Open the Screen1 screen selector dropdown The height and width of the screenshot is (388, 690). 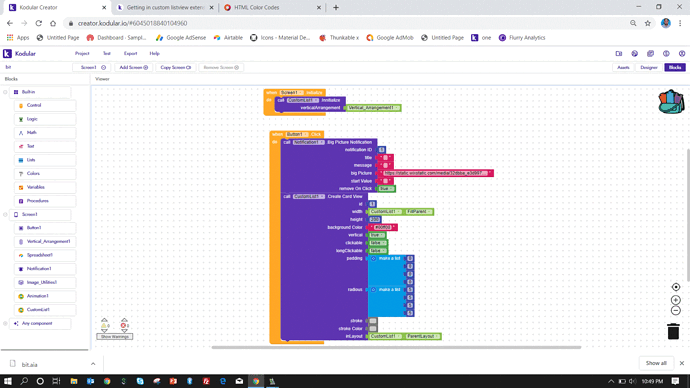[x=93, y=68]
